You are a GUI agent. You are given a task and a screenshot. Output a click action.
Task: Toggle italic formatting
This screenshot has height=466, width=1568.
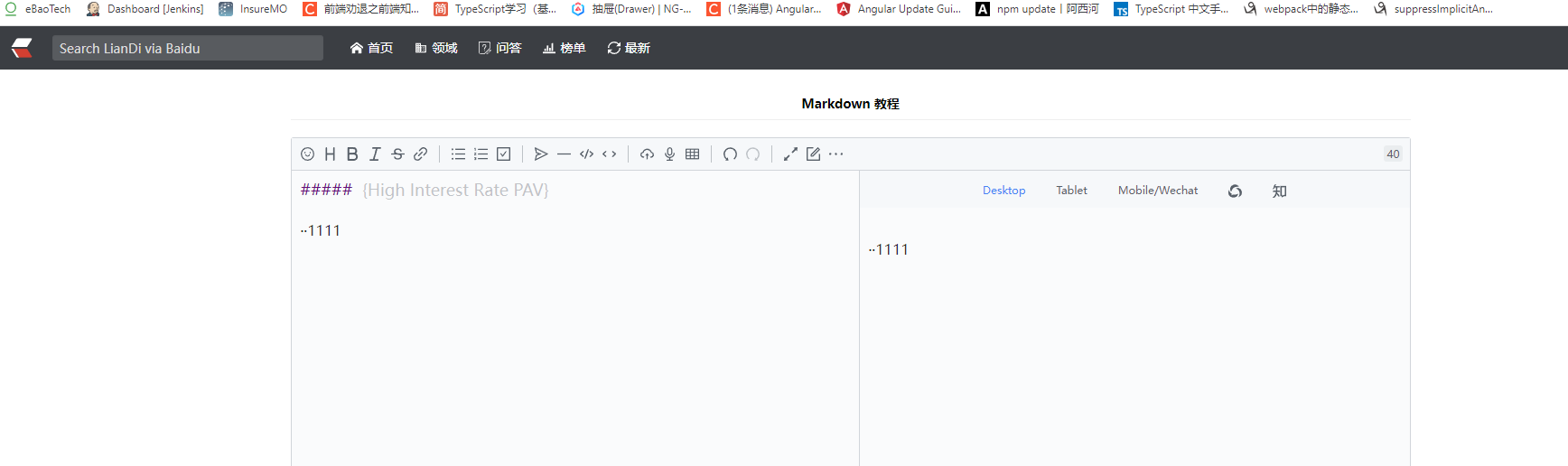tap(375, 154)
